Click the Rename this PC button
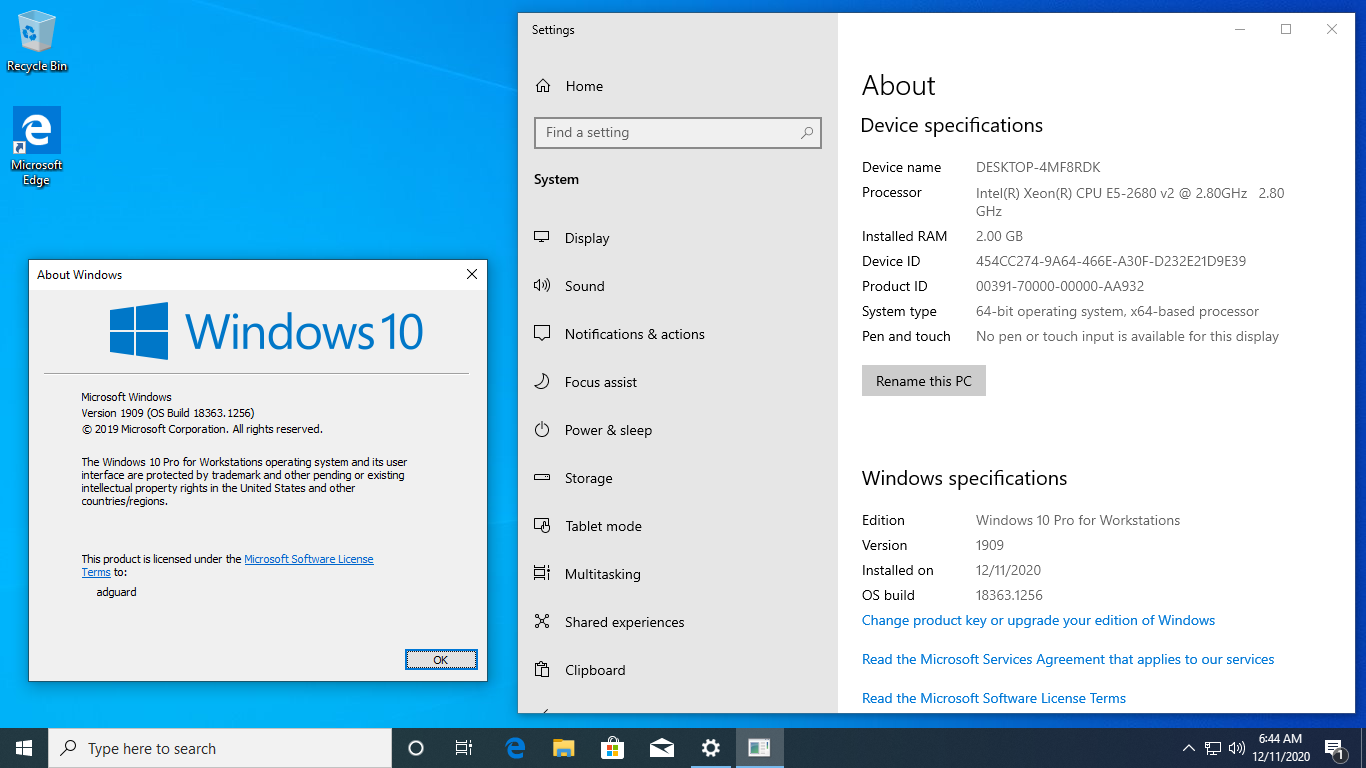The height and width of the screenshot is (768, 1366). [x=924, y=381]
